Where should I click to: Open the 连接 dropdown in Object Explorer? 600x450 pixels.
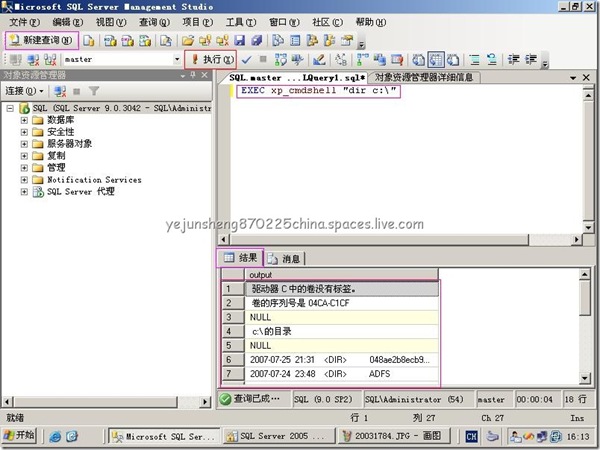[24, 91]
